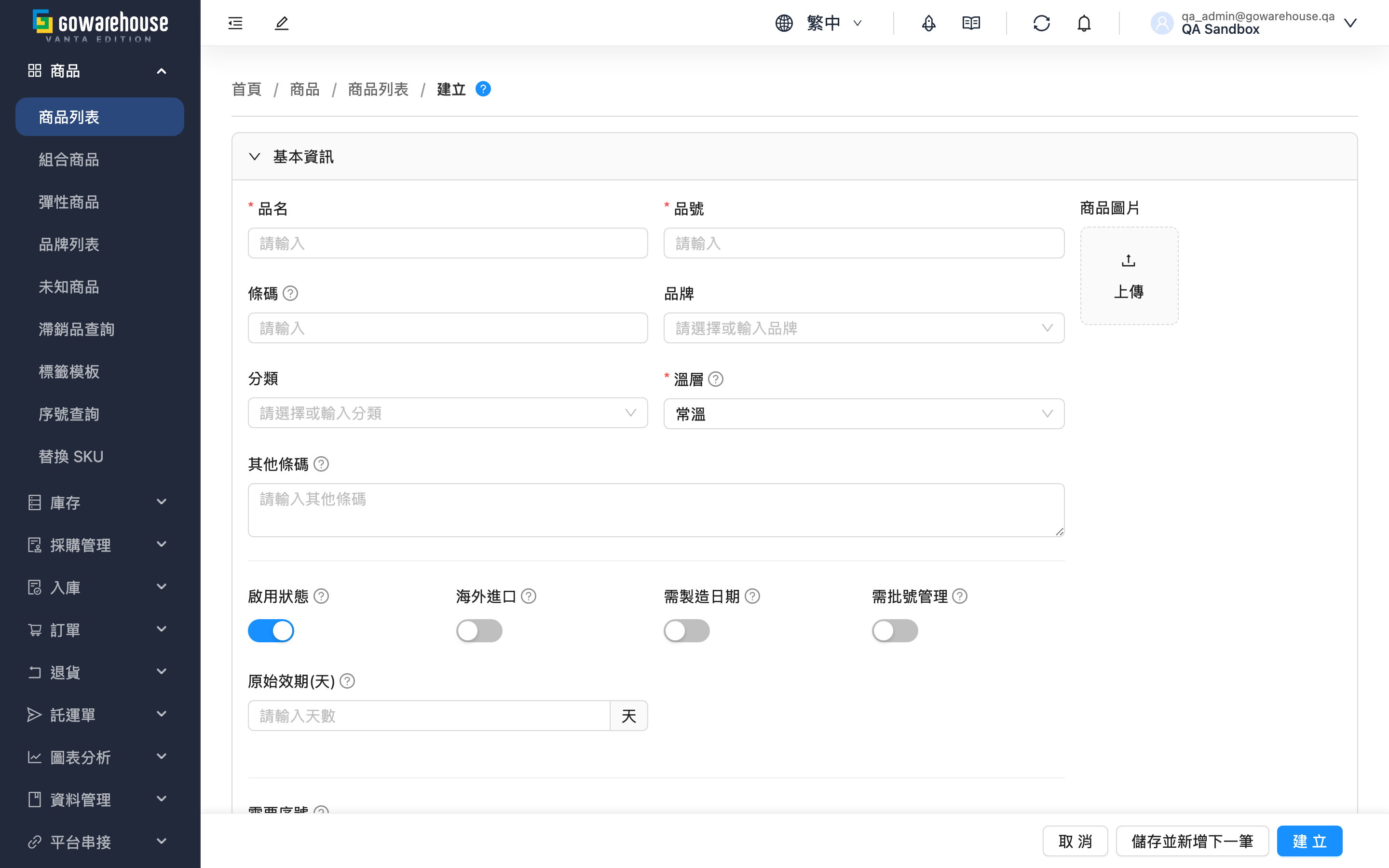Open the notification bell icon

pos(1084,23)
